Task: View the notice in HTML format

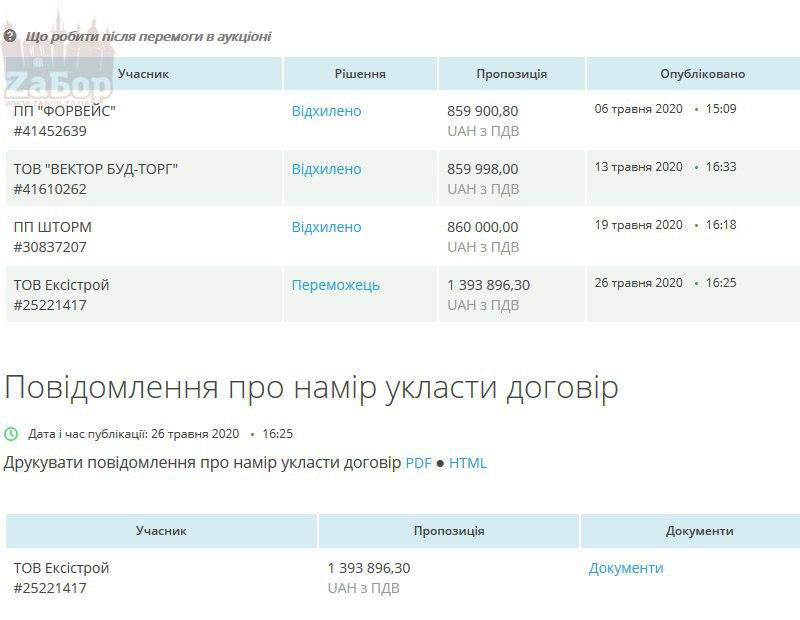Action: coord(467,463)
